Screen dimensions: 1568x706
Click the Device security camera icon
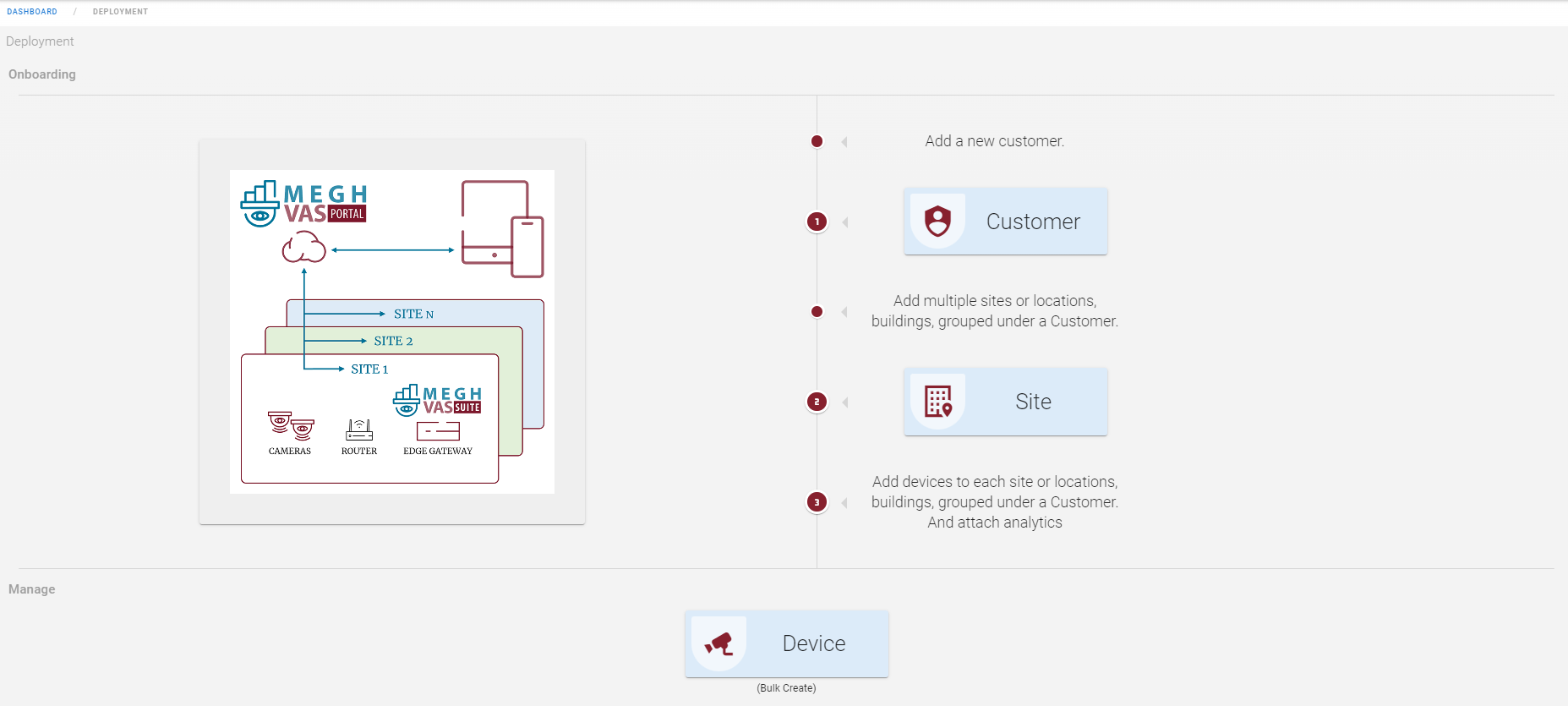718,643
